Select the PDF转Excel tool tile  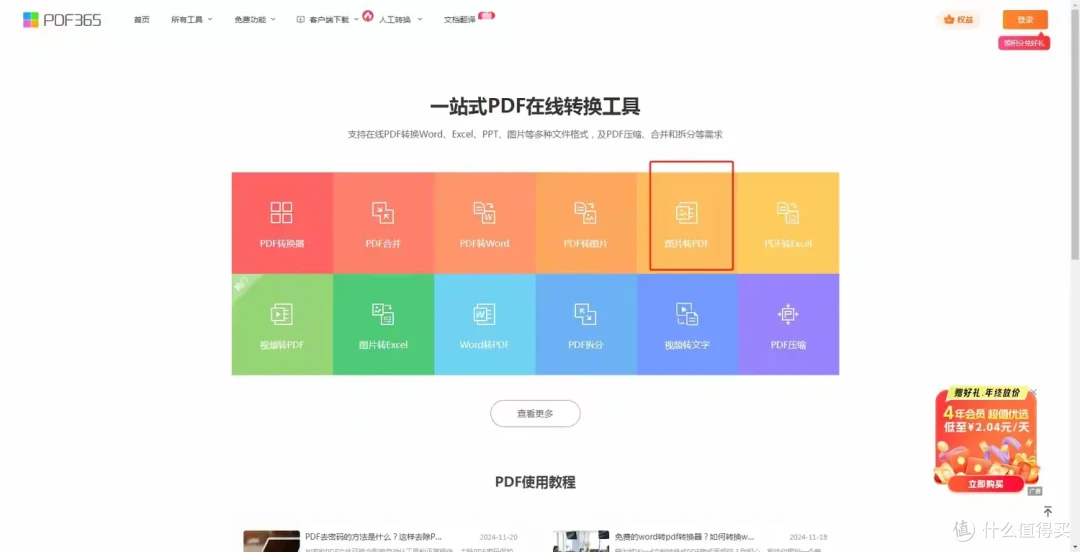pyautogui.click(x=789, y=223)
